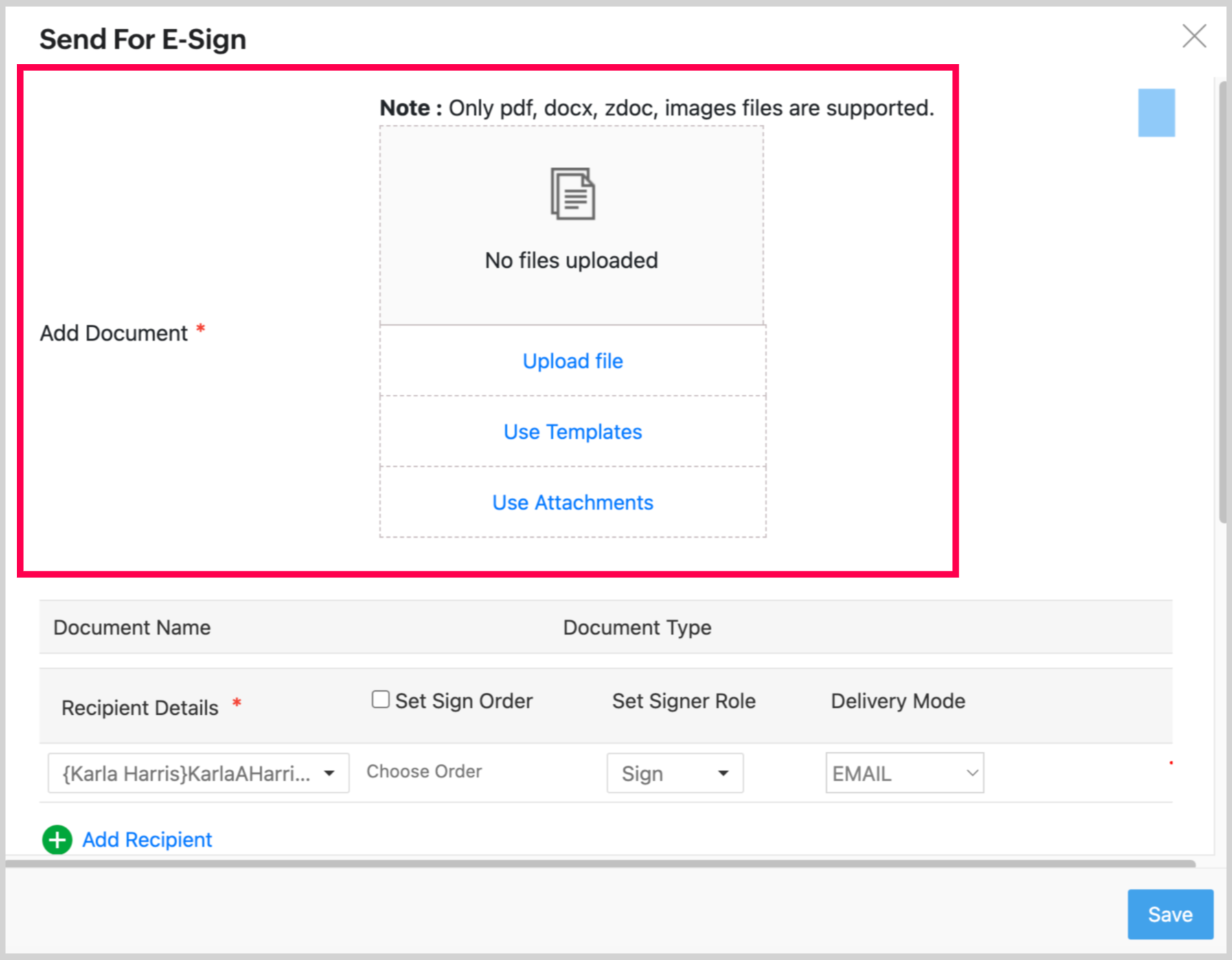The width and height of the screenshot is (1232, 960).
Task: Select the Use Attachments option
Action: point(572,503)
